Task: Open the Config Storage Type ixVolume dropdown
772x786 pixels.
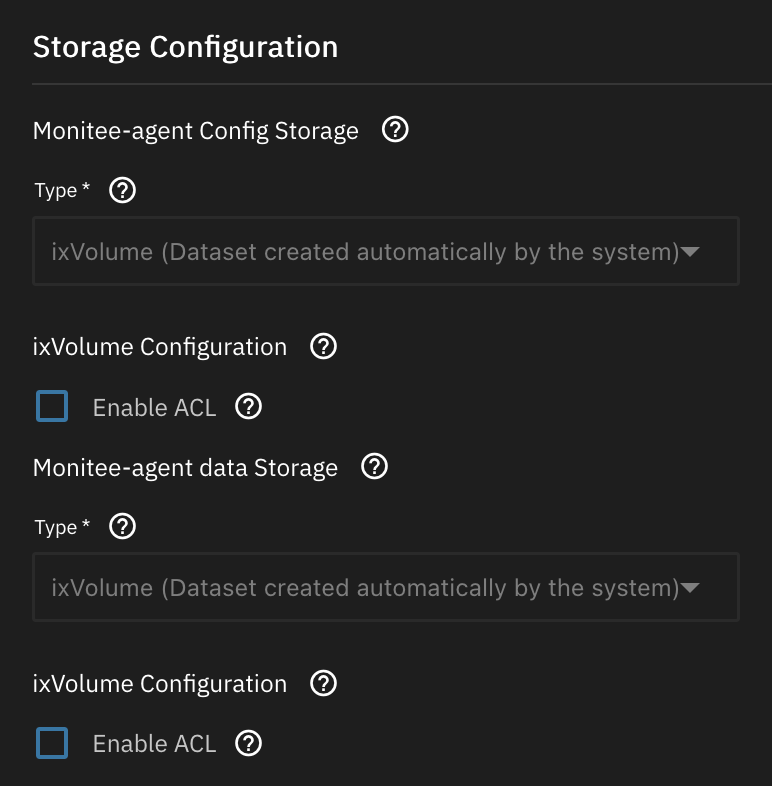Action: click(x=365, y=252)
